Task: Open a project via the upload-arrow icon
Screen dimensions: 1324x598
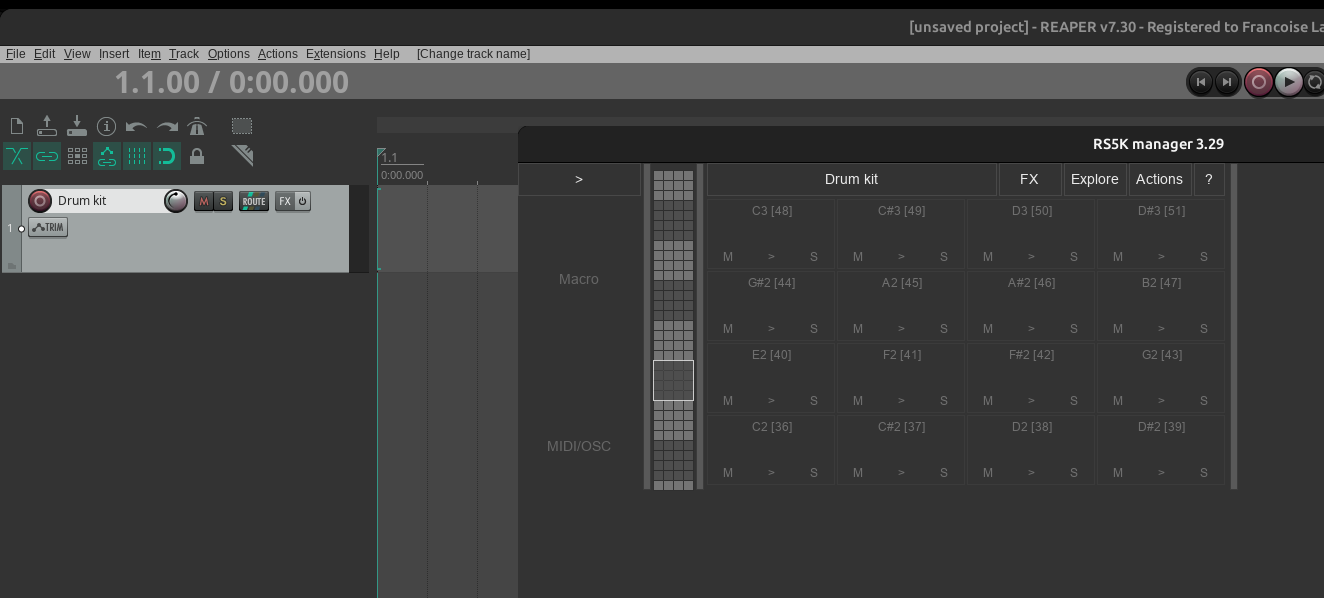Action: 47,126
